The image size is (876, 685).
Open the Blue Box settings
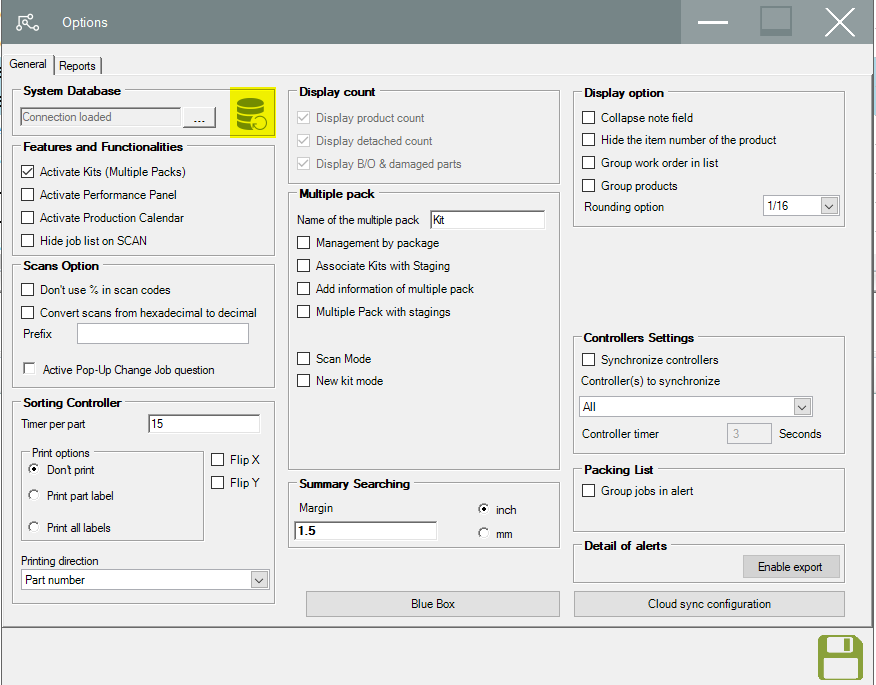433,604
